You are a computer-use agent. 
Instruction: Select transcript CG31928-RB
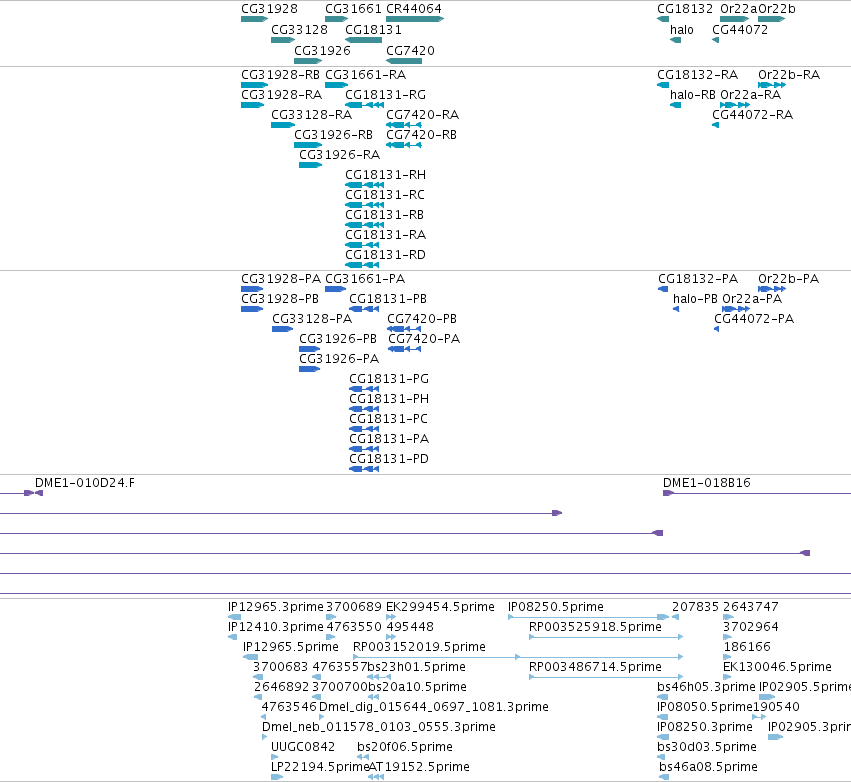(x=255, y=85)
